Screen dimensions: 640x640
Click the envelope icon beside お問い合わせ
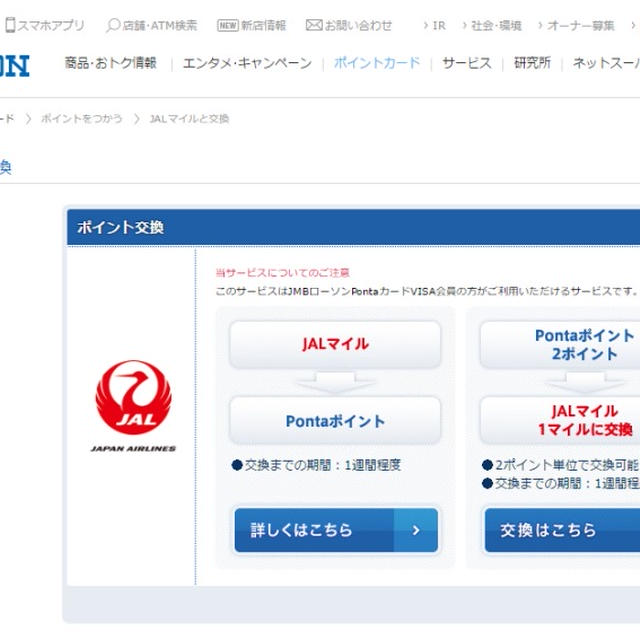[x=314, y=25]
